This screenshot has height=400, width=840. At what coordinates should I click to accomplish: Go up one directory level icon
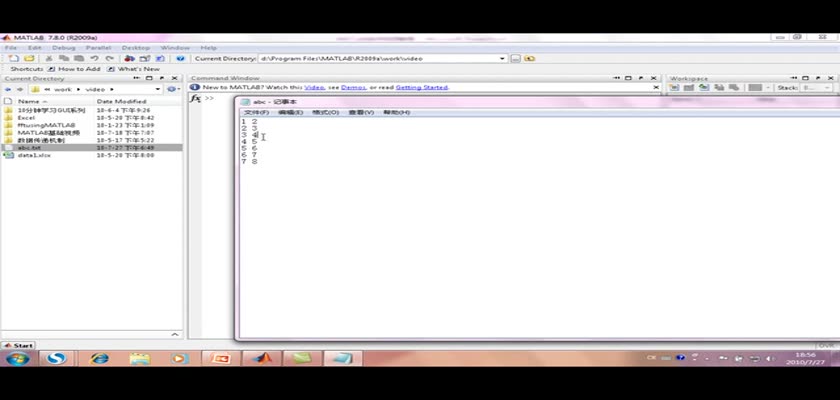(530, 58)
